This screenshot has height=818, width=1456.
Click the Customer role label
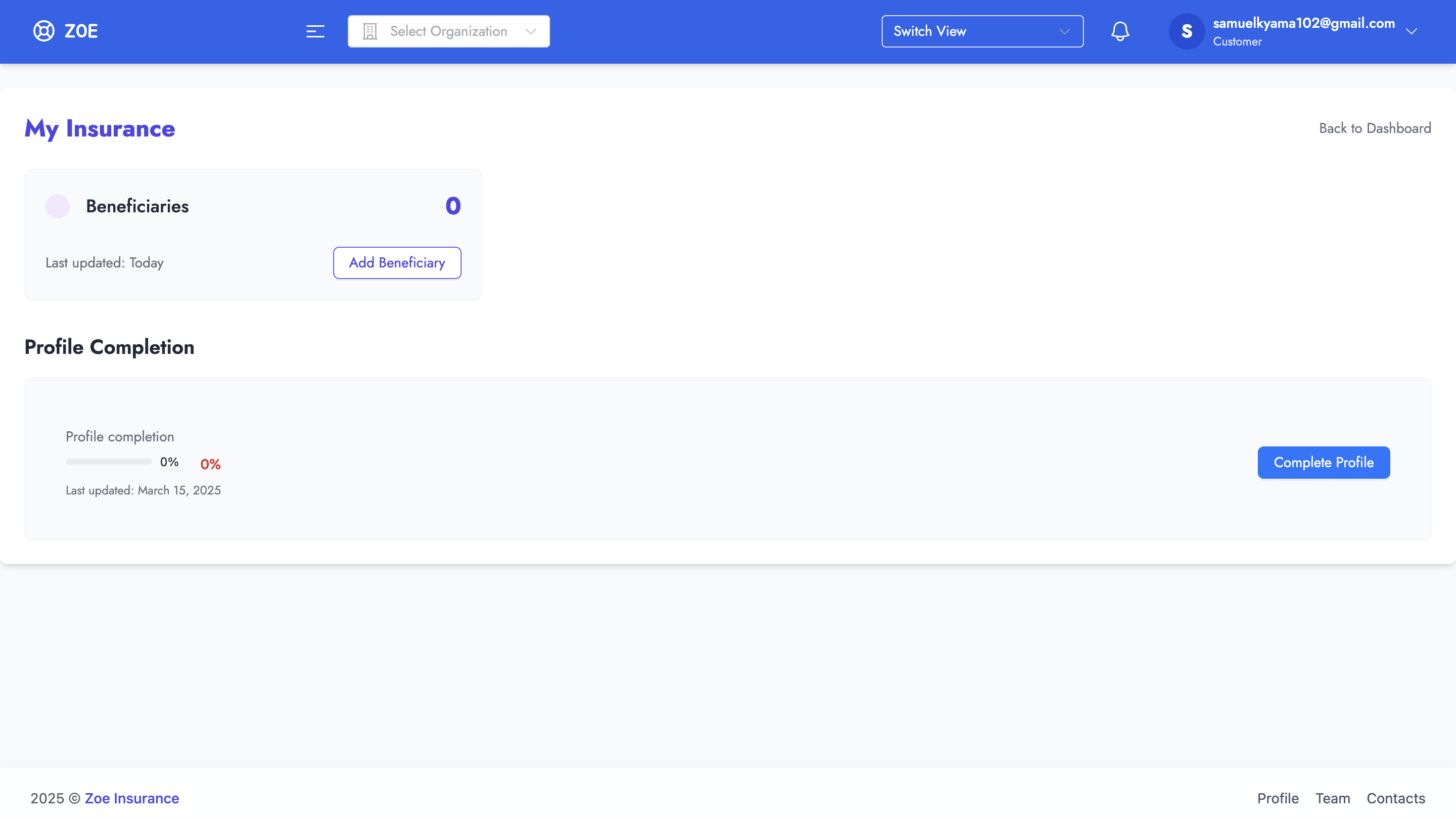pyautogui.click(x=1237, y=42)
